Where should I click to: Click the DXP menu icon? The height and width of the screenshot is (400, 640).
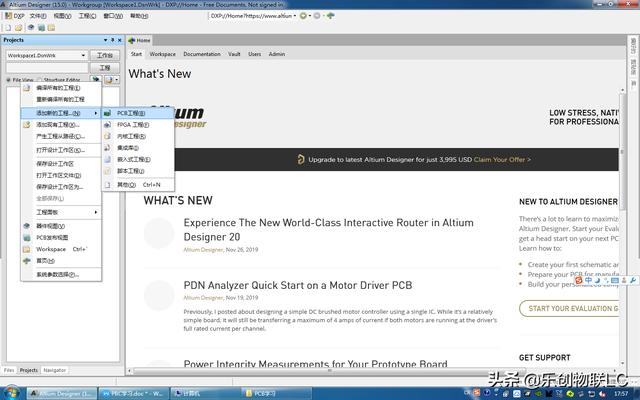pos(15,16)
